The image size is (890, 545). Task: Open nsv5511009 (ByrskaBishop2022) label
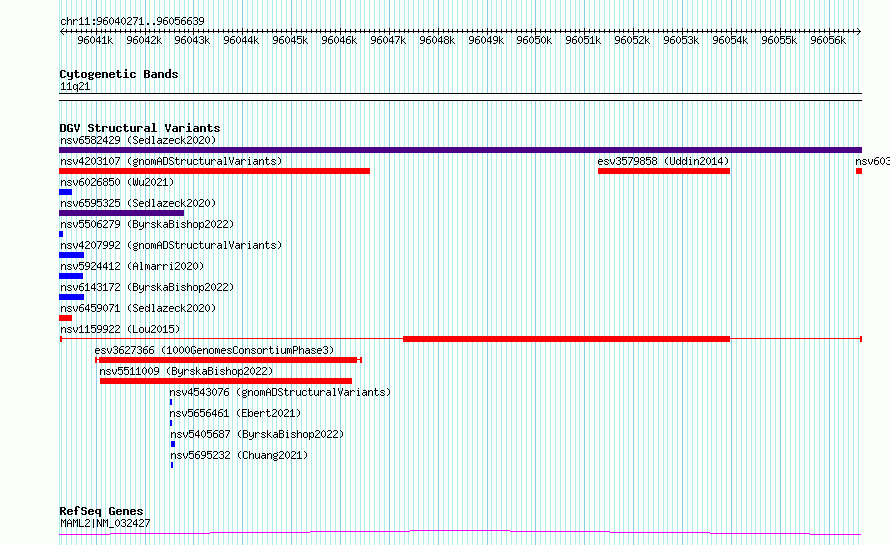(186, 371)
